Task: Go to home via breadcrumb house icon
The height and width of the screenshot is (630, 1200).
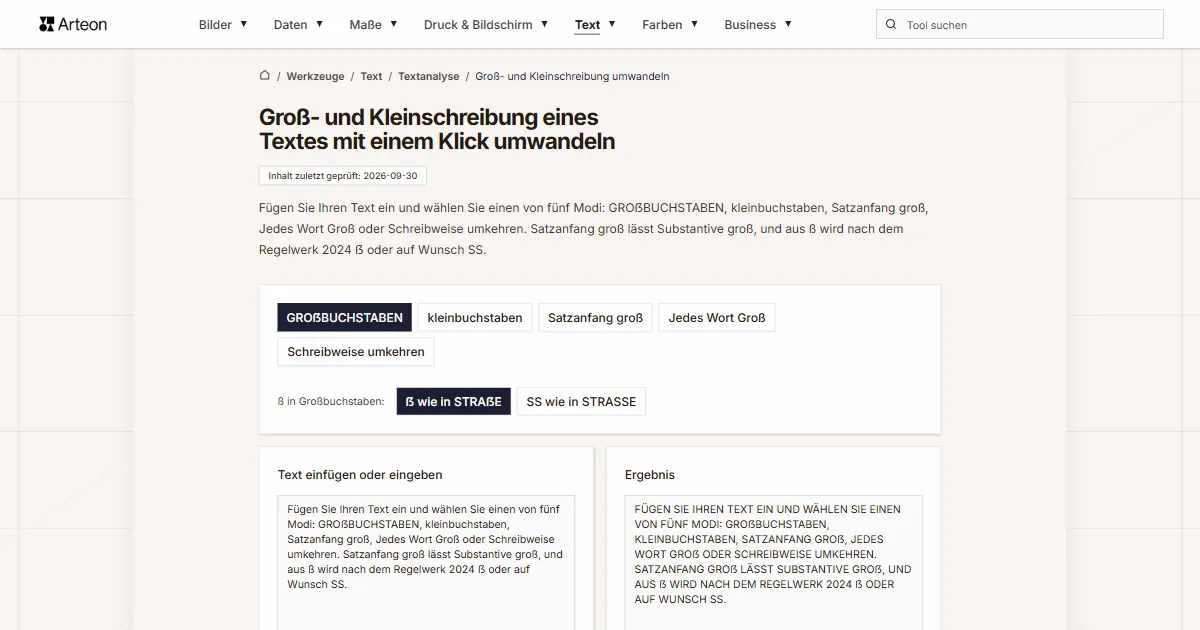Action: (264, 75)
